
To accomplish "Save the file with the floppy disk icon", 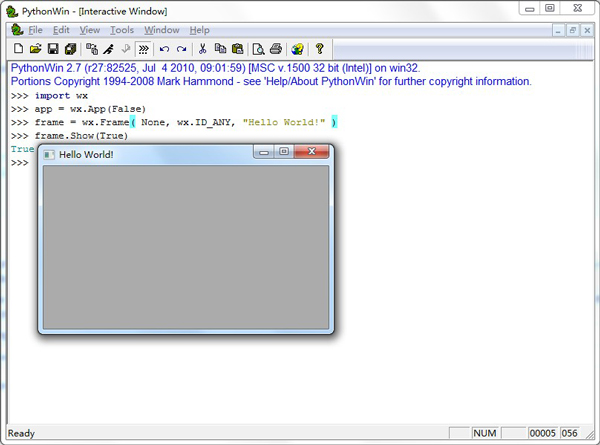I will point(53,49).
